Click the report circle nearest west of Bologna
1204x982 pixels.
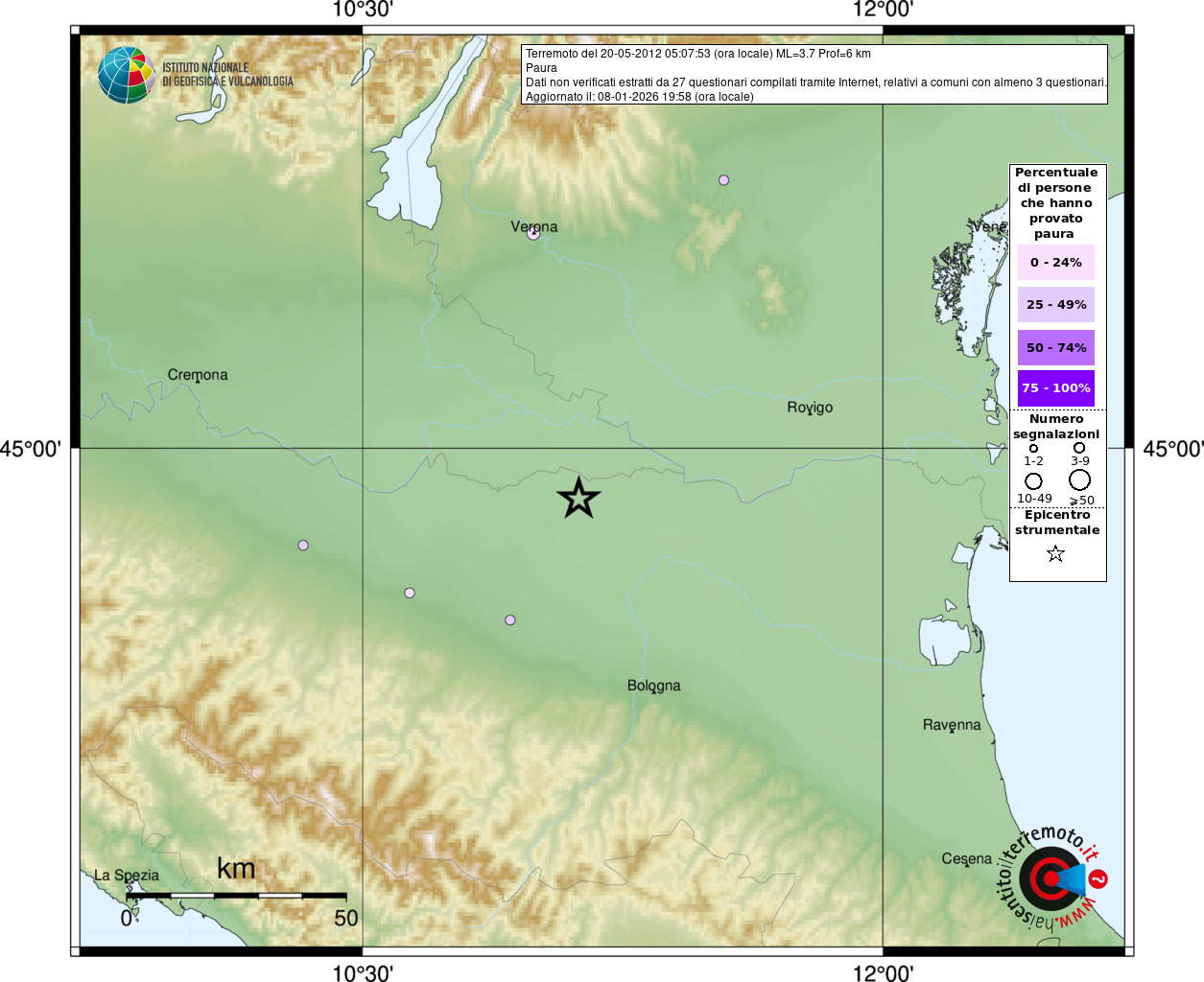(x=510, y=620)
